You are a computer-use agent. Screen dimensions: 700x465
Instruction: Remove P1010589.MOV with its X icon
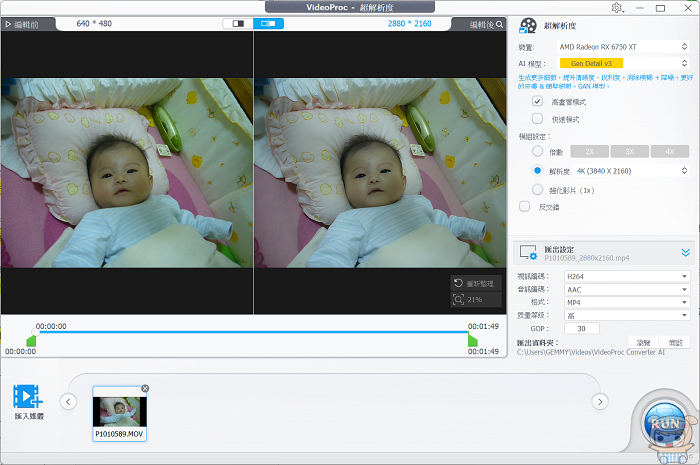(145, 388)
